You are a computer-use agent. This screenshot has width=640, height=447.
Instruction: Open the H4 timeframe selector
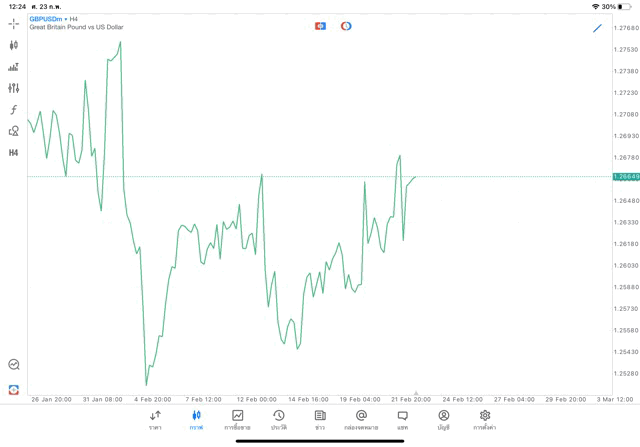tap(13, 153)
